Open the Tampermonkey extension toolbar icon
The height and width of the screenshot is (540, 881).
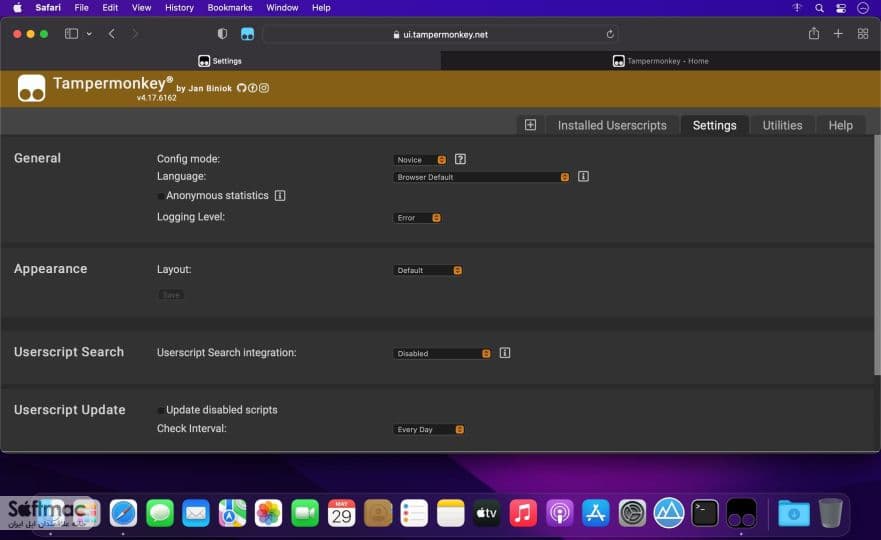247,34
